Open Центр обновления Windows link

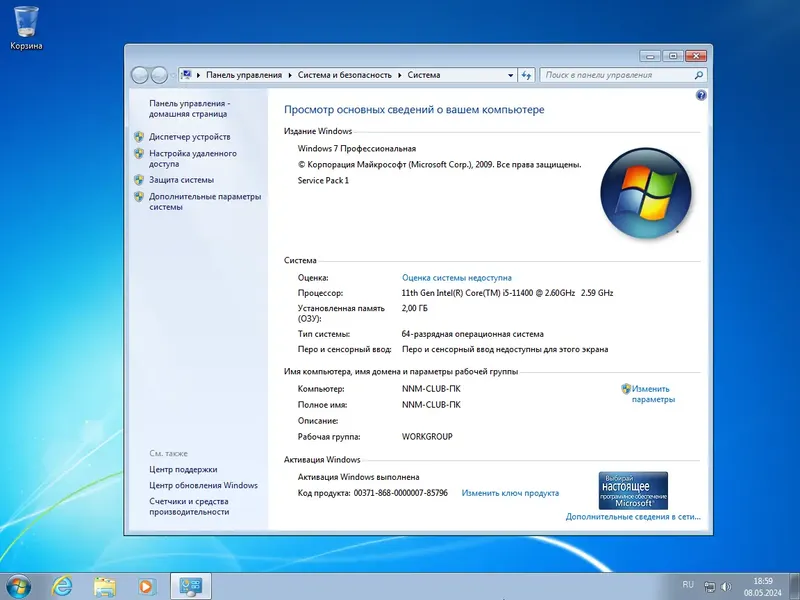[203, 485]
